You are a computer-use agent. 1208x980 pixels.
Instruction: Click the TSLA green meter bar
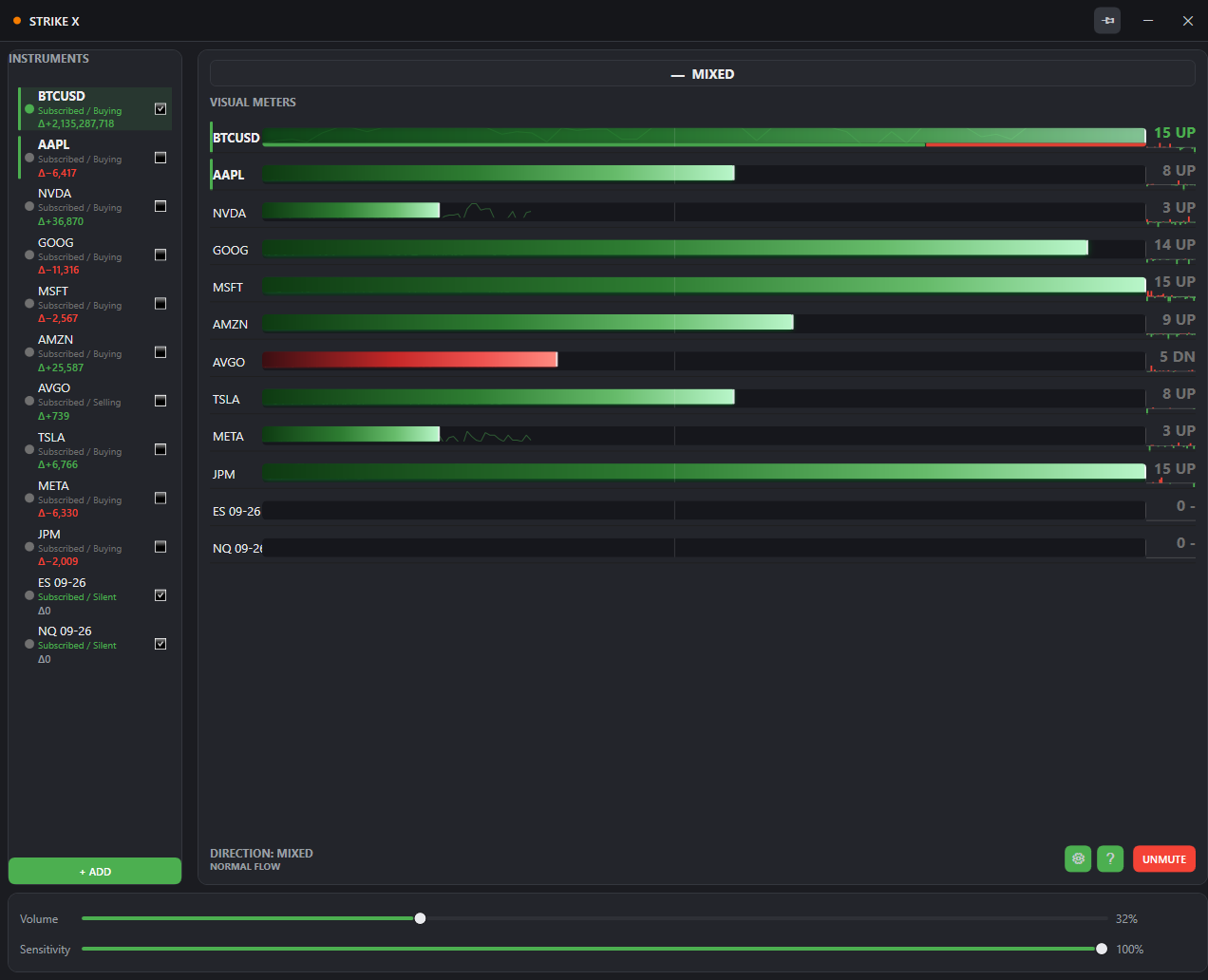(499, 397)
